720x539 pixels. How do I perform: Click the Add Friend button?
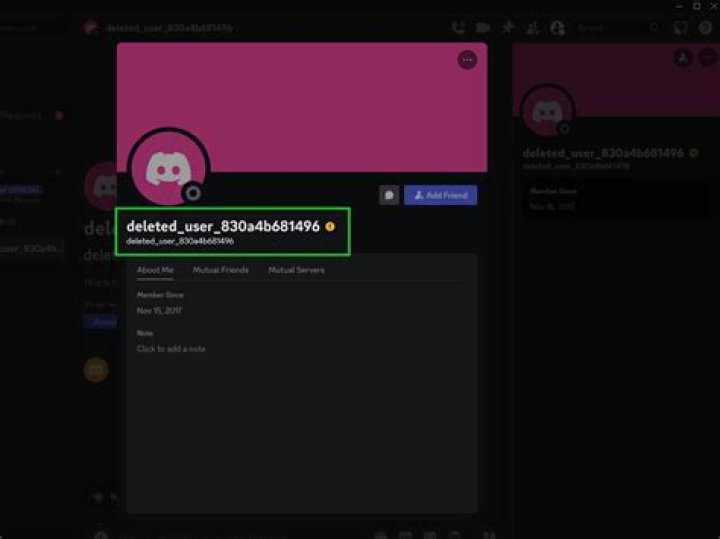click(440, 195)
